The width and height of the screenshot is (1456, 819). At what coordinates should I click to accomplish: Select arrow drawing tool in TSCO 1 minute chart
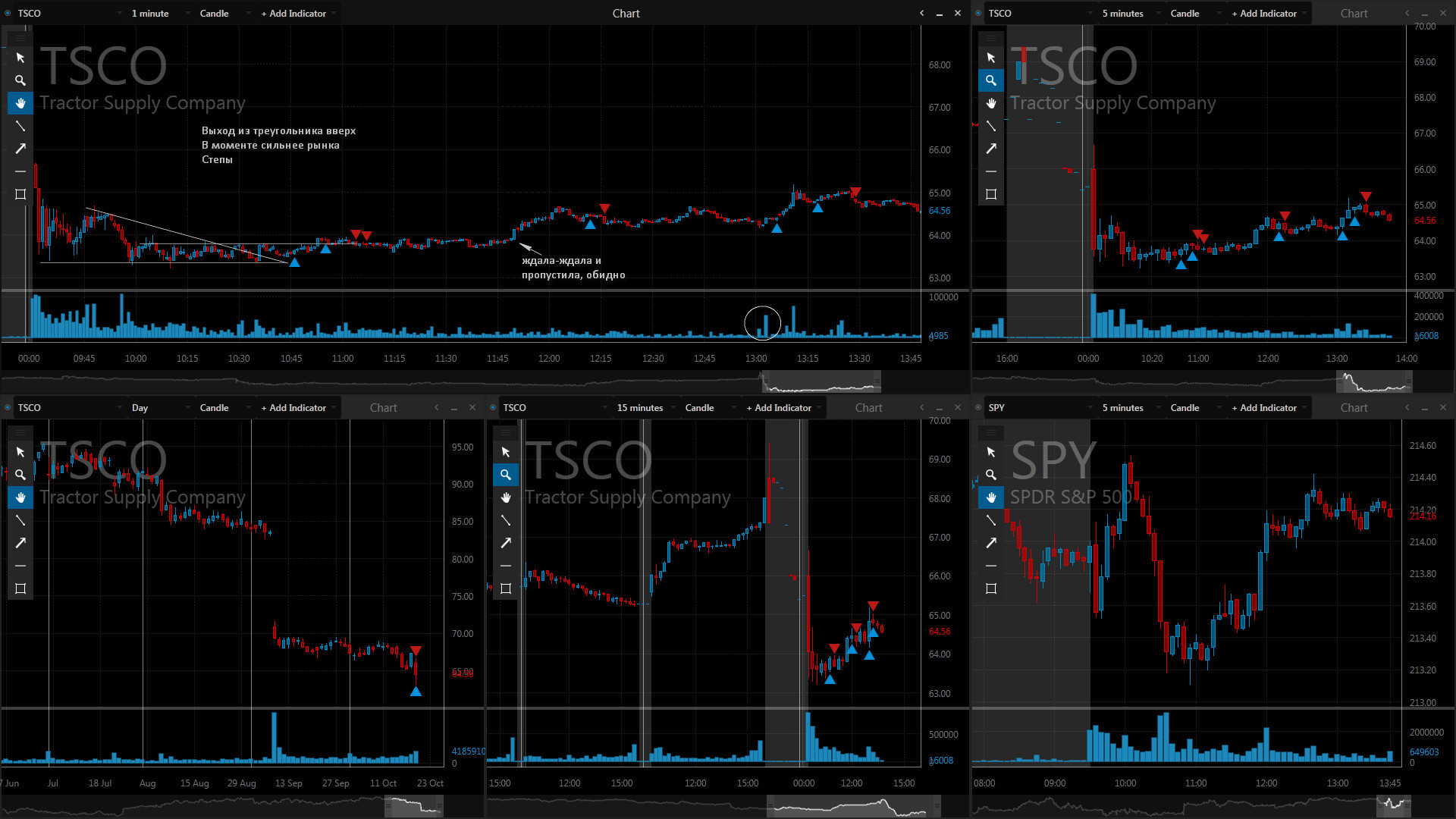pyautogui.click(x=20, y=149)
